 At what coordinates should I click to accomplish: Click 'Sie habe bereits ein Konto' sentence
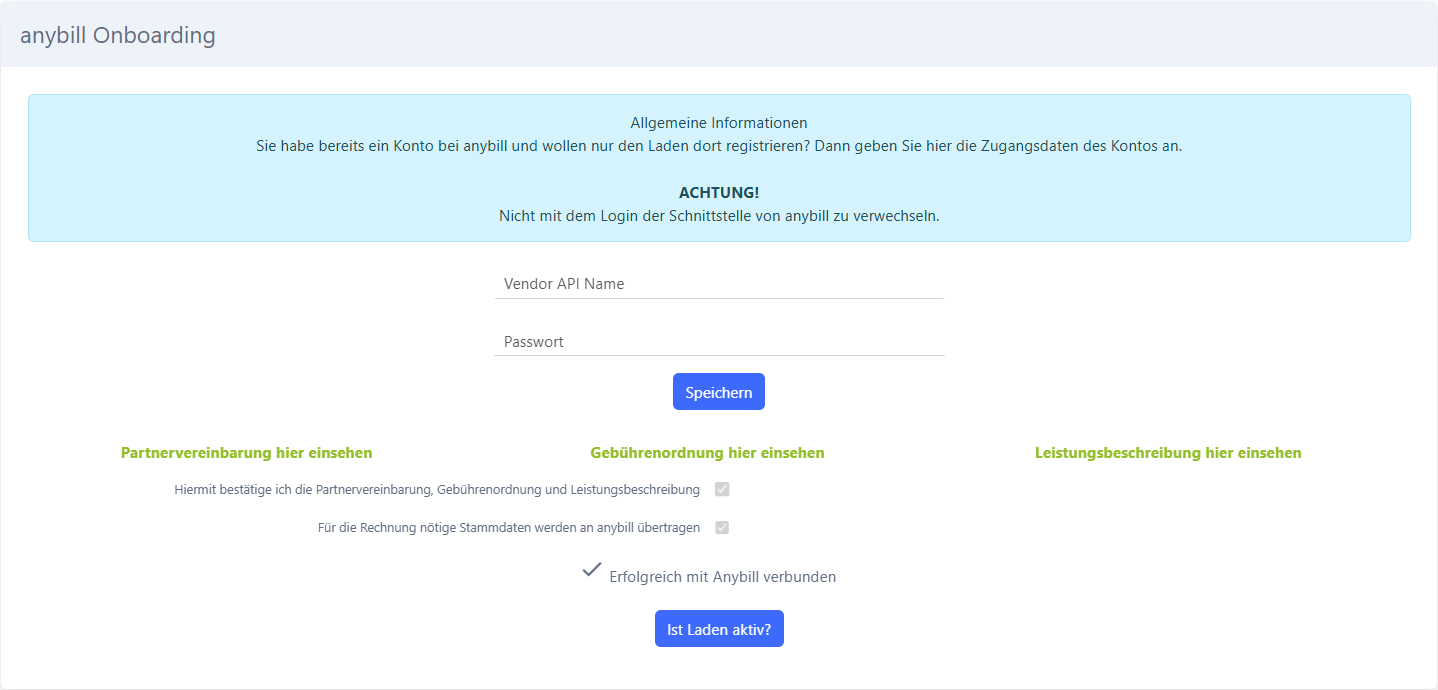click(719, 146)
